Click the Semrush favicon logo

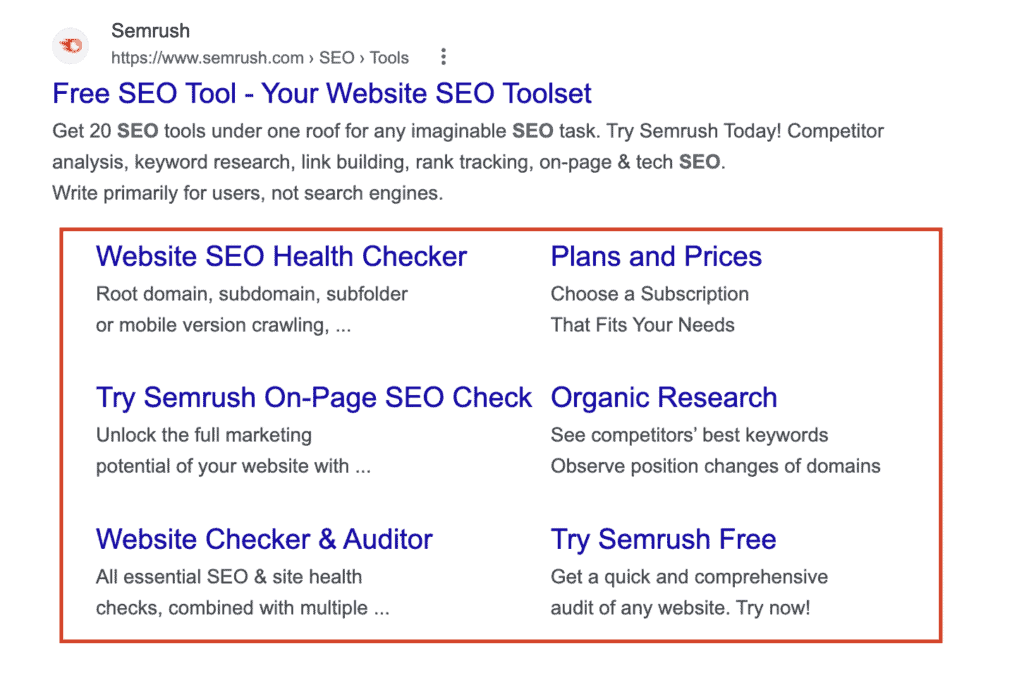(x=70, y=44)
